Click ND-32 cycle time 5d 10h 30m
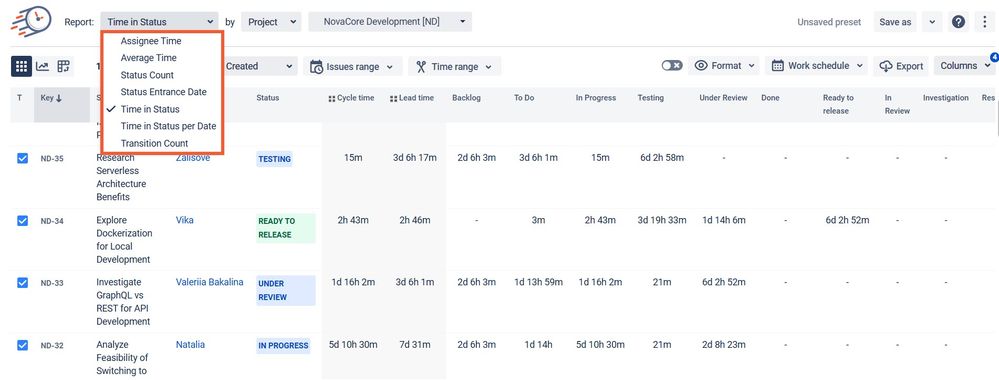Viewport: 999px width, 380px height. 353,344
